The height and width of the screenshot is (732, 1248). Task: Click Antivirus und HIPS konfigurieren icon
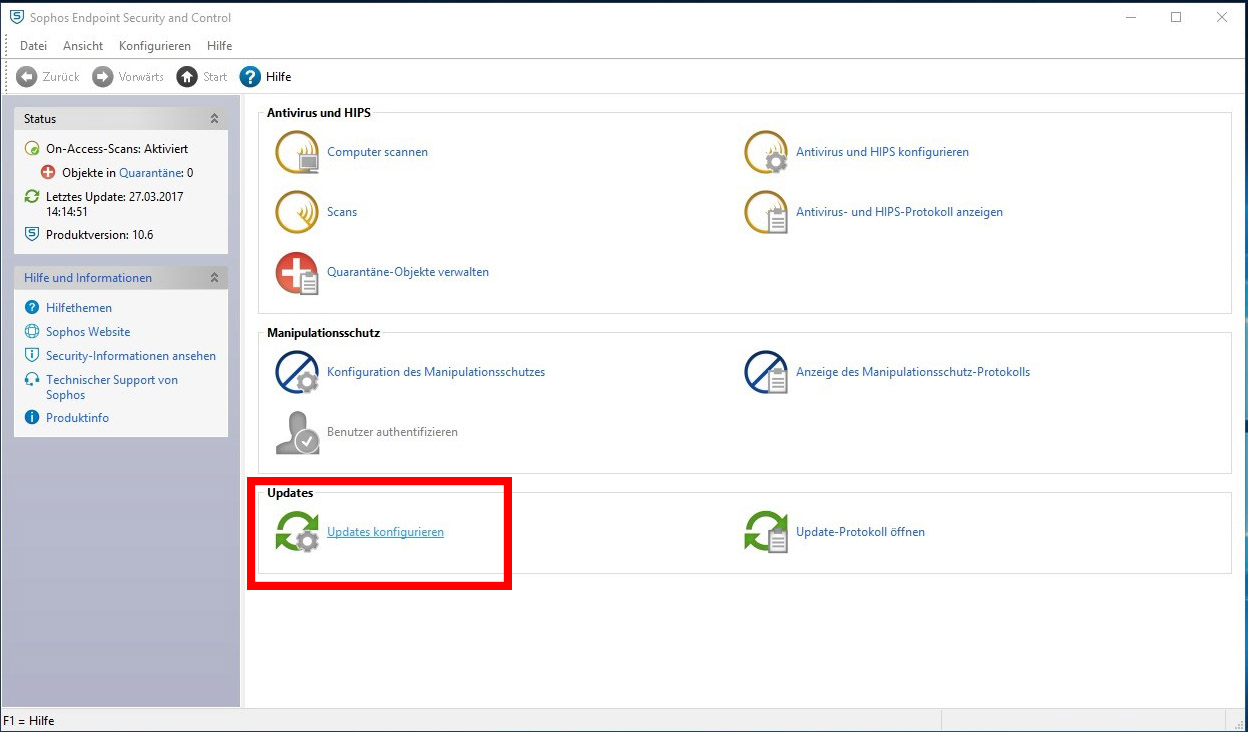click(766, 152)
